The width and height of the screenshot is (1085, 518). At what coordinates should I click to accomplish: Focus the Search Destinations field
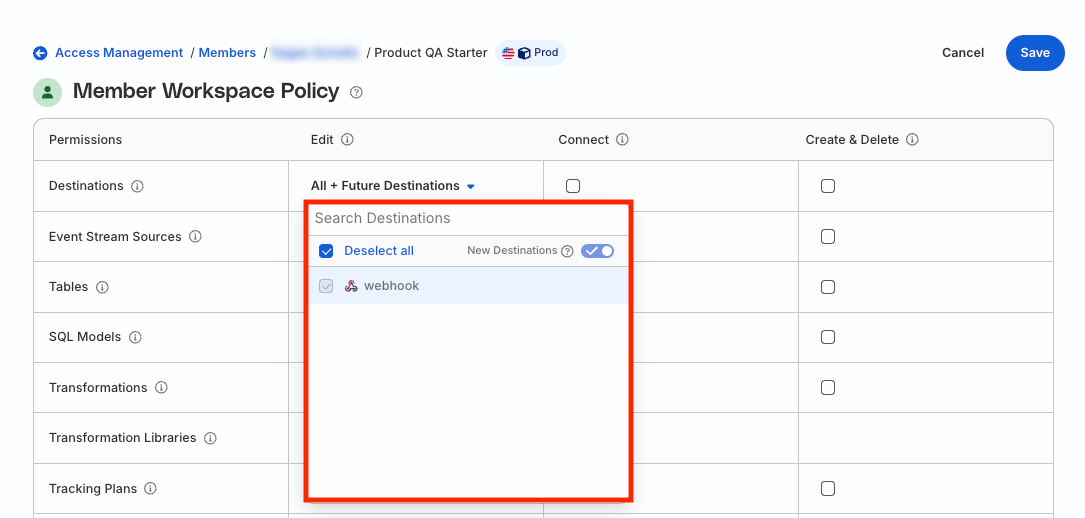[x=468, y=218]
